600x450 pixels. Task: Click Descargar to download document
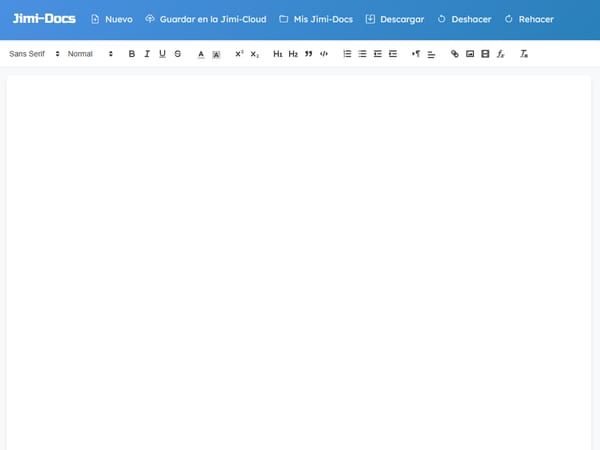(x=395, y=19)
